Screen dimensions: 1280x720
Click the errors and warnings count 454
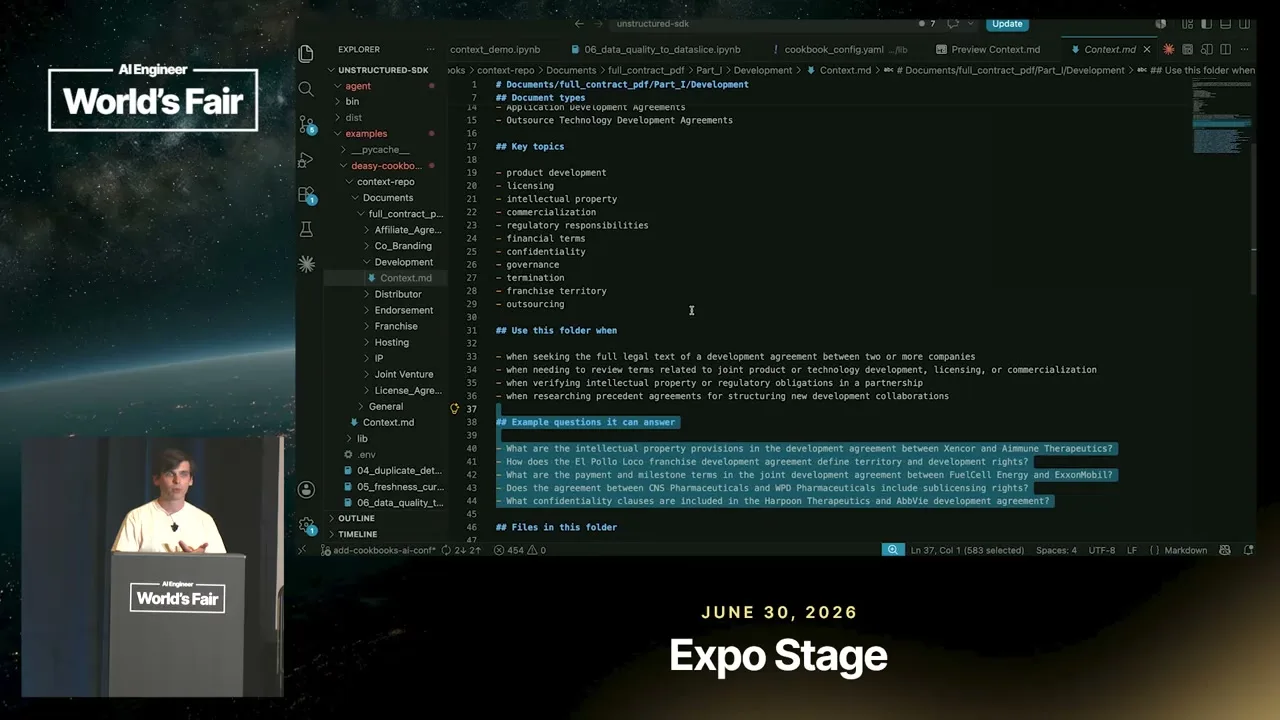click(519, 550)
